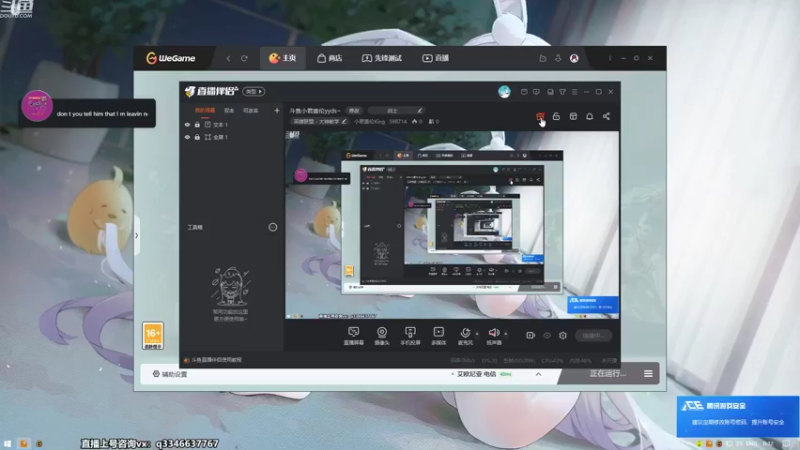Edit the 战士 field pencil icon
The width and height of the screenshot is (800, 450).
coord(419,111)
